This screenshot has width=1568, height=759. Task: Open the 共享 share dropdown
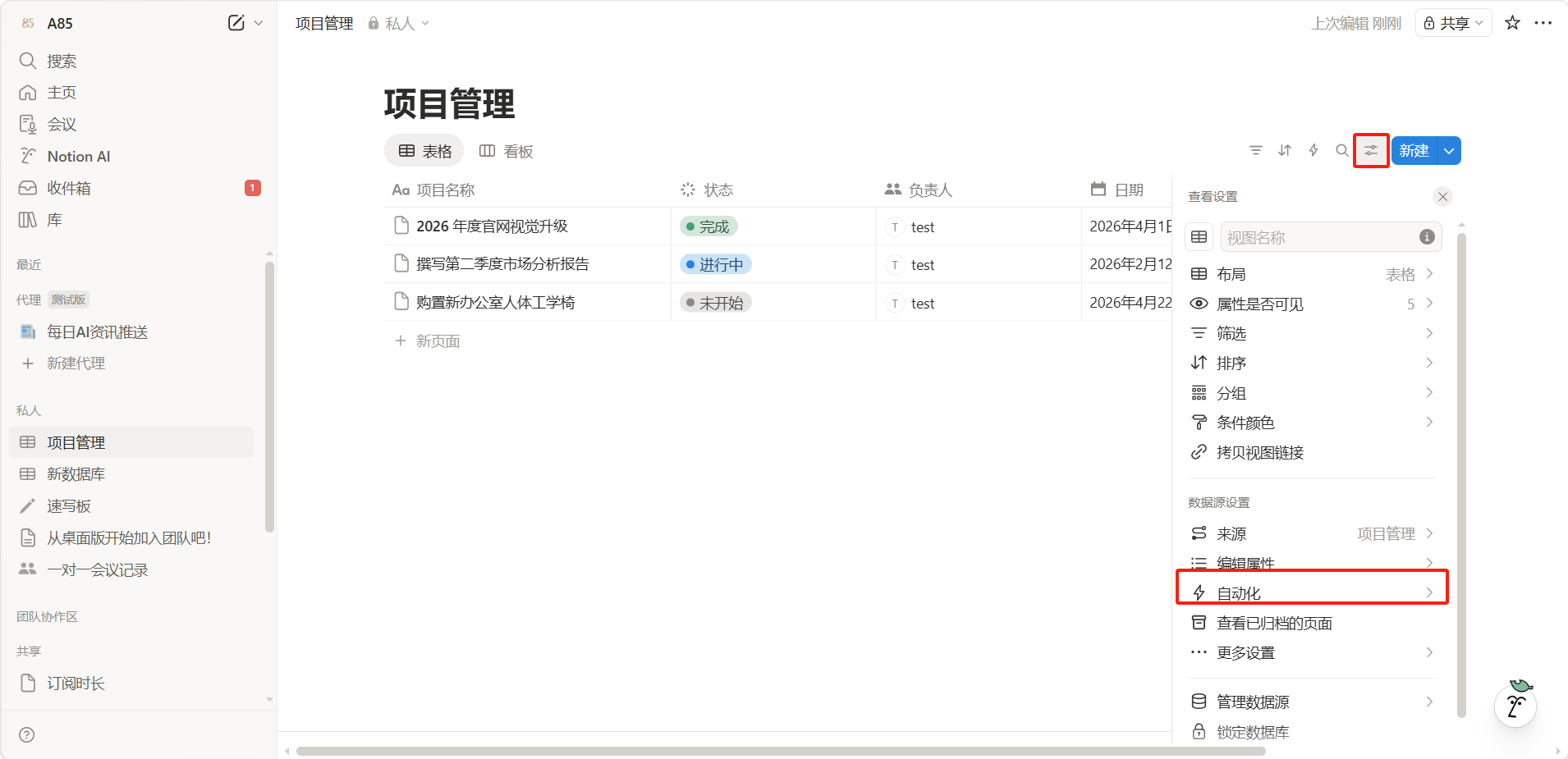click(1453, 23)
